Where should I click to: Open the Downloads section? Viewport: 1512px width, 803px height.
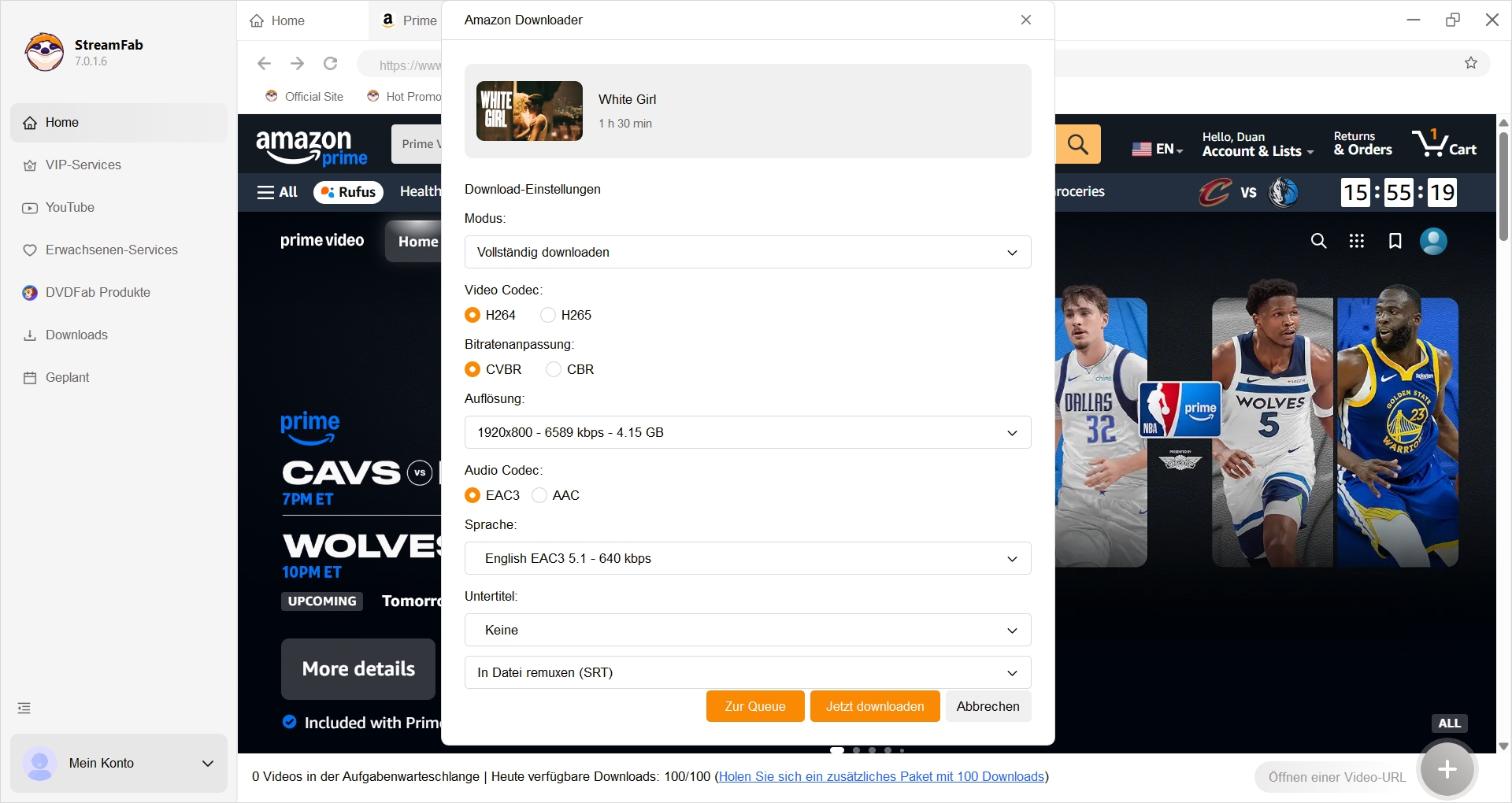(76, 335)
